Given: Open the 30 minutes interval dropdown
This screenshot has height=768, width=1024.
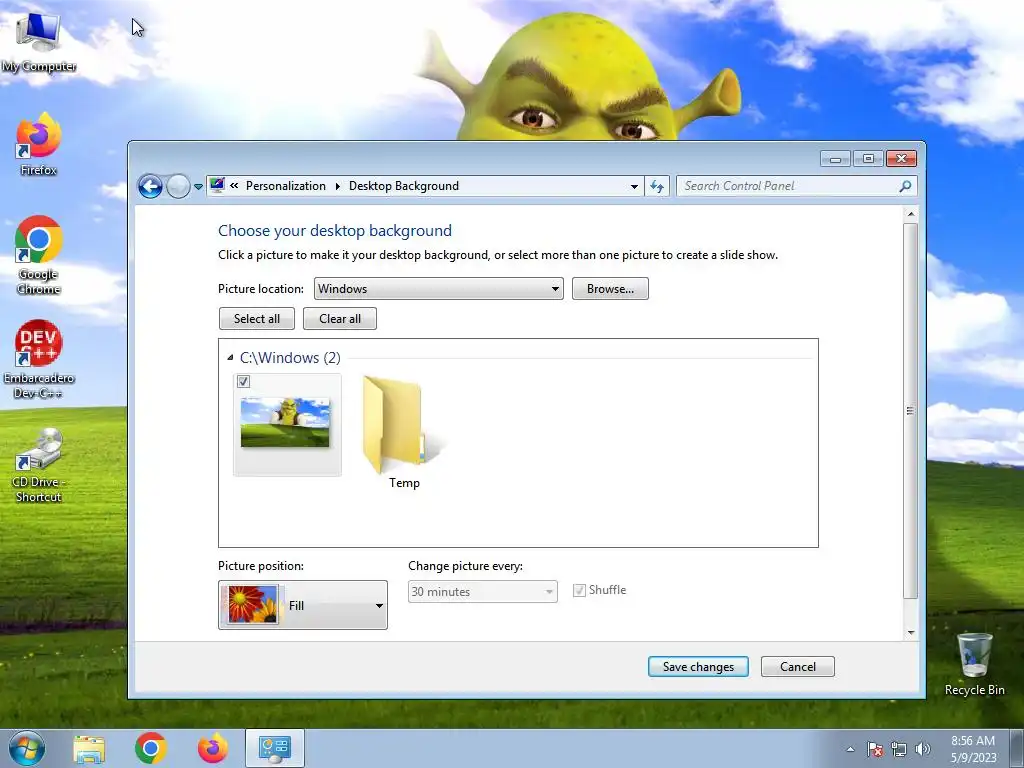Looking at the screenshot, I should (x=483, y=592).
